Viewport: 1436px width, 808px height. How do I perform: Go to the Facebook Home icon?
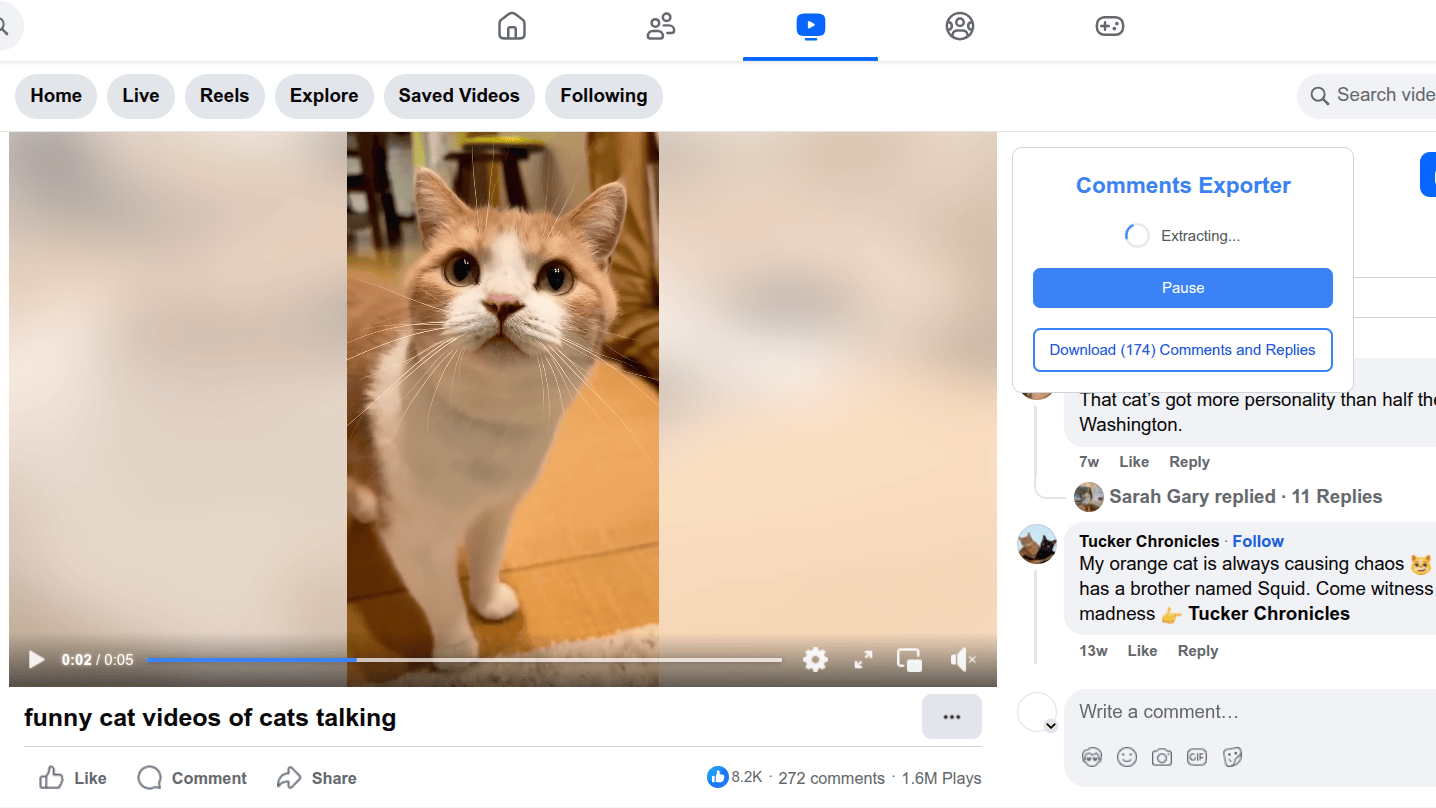point(511,27)
